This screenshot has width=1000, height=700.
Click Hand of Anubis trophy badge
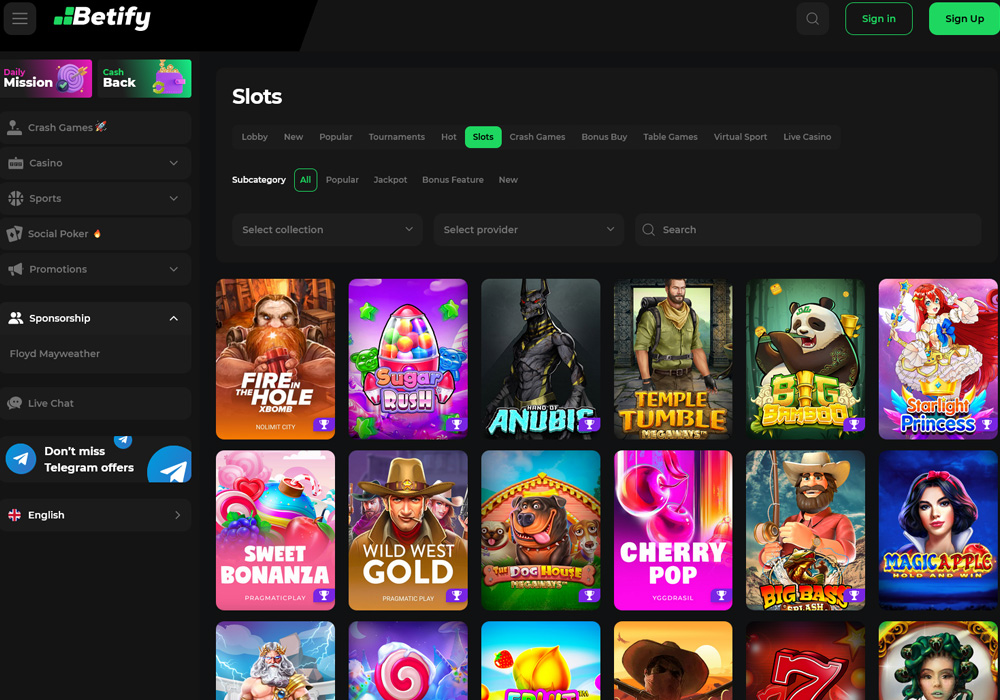click(x=589, y=424)
